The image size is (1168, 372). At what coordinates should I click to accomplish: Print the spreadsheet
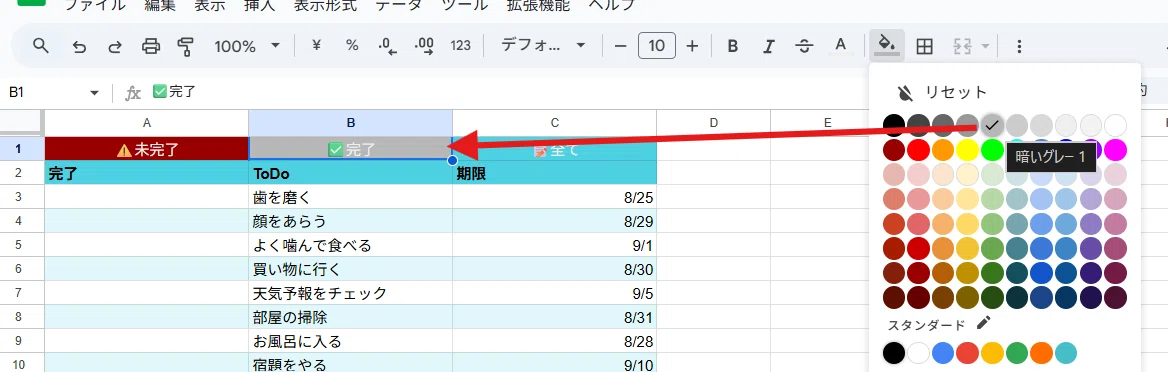click(x=151, y=47)
